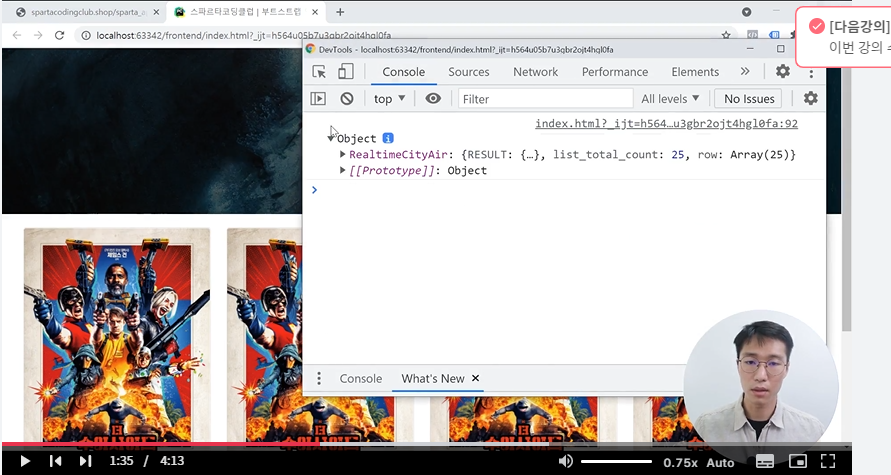891x475 pixels.
Task: Click the browser address bar URL
Action: pyautogui.click(x=244, y=35)
